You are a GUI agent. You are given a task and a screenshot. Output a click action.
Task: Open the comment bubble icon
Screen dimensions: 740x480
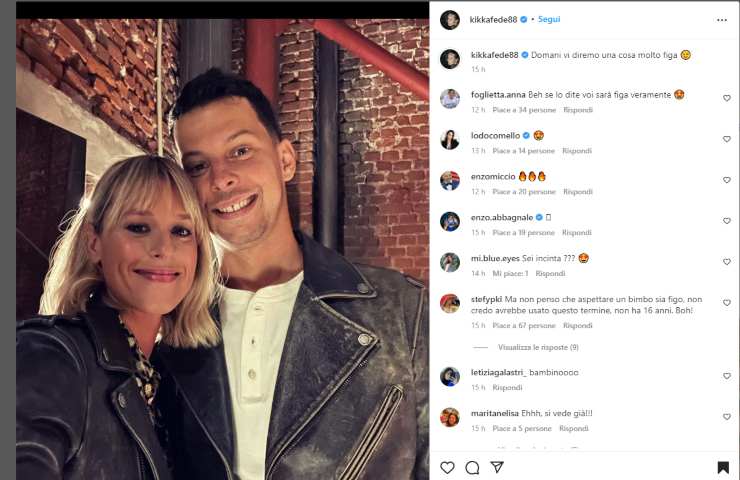pyautogui.click(x=472, y=467)
